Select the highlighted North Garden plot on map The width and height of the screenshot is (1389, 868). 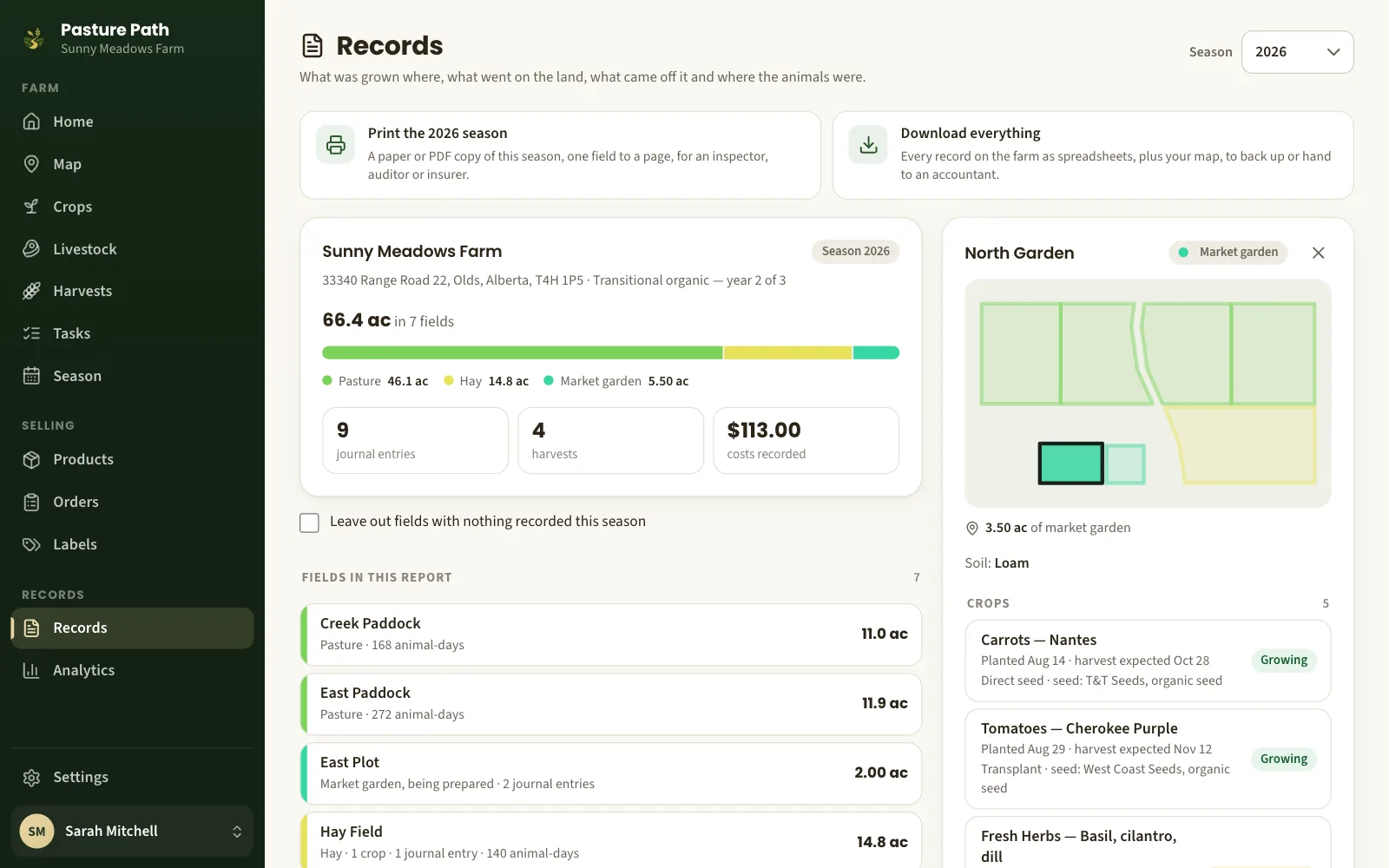tap(1070, 464)
